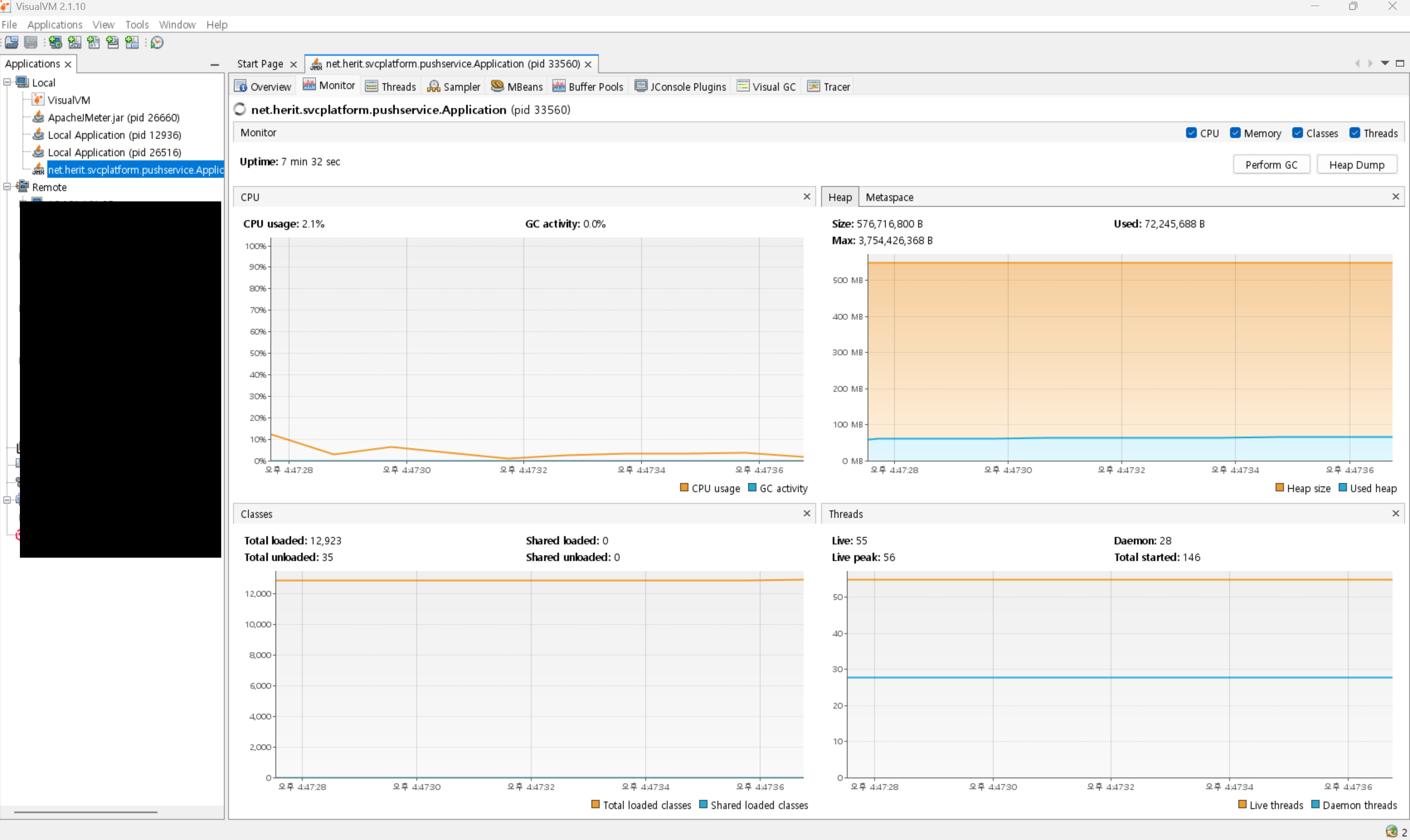Click the clock-shaped toolbar icon

pyautogui.click(x=156, y=43)
